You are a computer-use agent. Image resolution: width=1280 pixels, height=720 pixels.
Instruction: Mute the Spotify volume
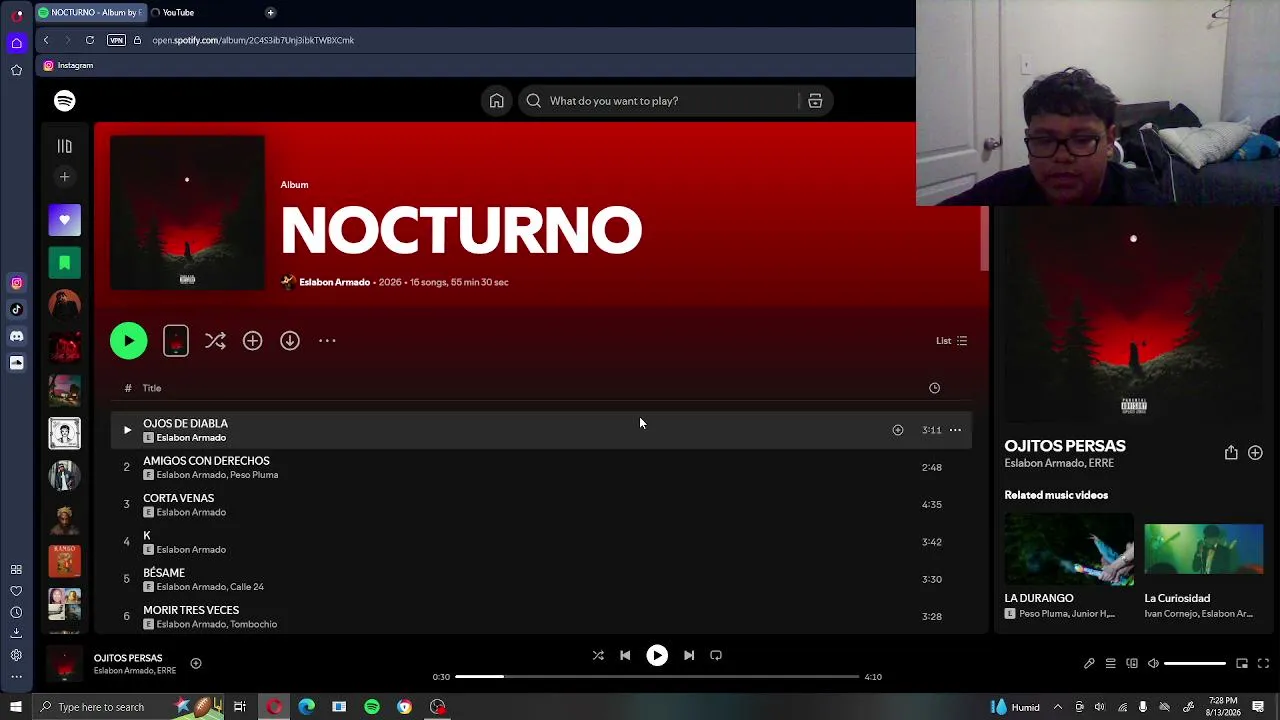coord(1153,663)
